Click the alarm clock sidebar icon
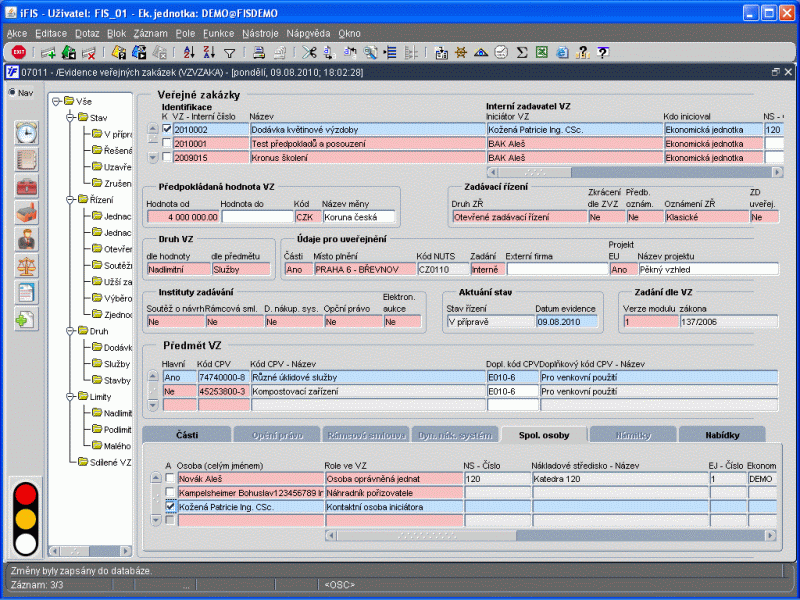This screenshot has height=600, width=800. point(26,133)
